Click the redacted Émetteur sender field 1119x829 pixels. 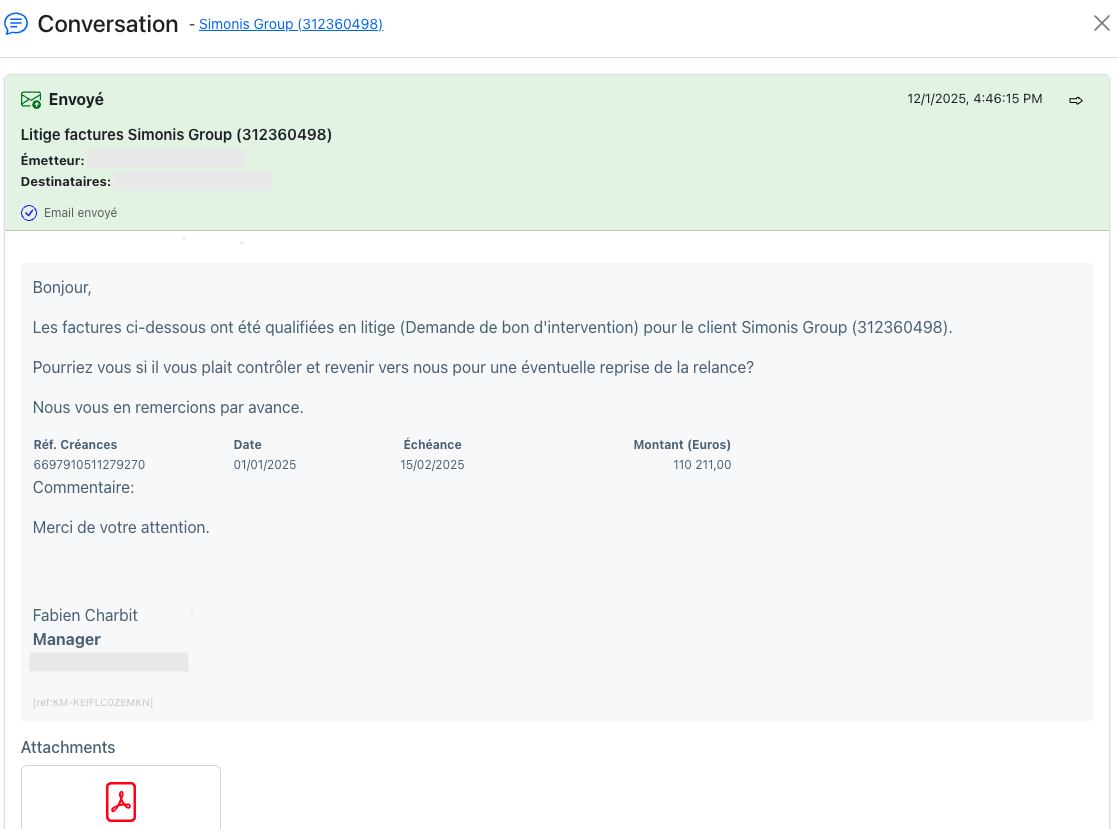tap(166, 159)
